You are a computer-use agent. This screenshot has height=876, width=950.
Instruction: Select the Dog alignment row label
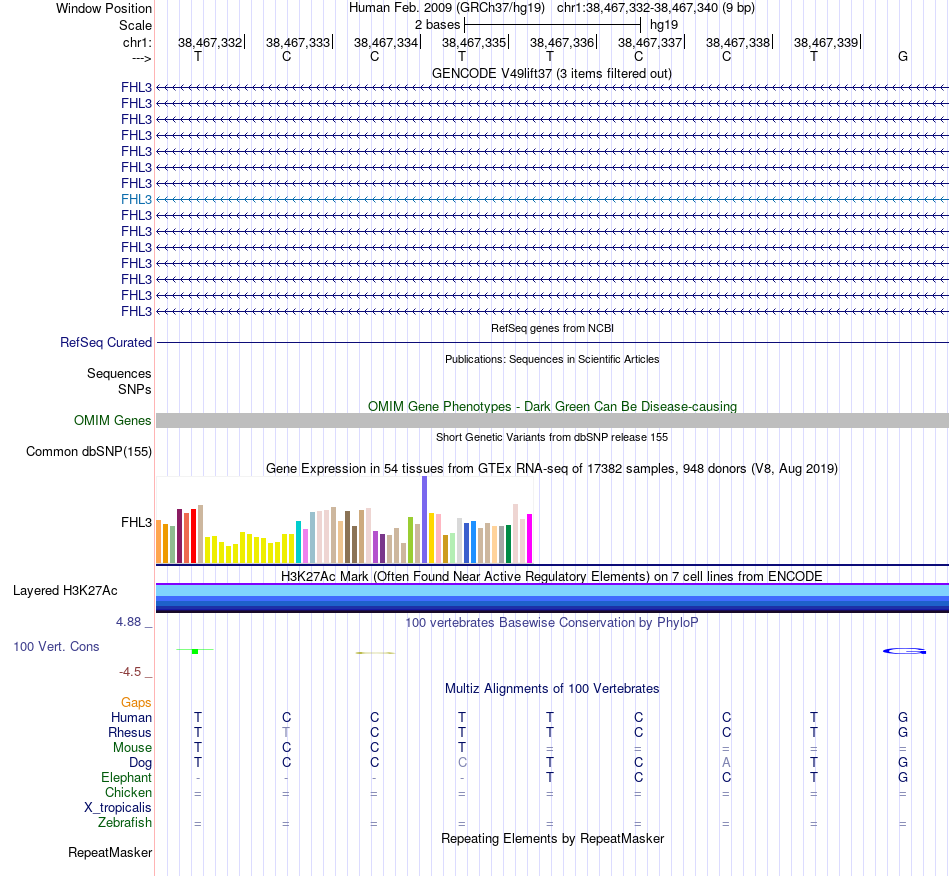tap(141, 763)
